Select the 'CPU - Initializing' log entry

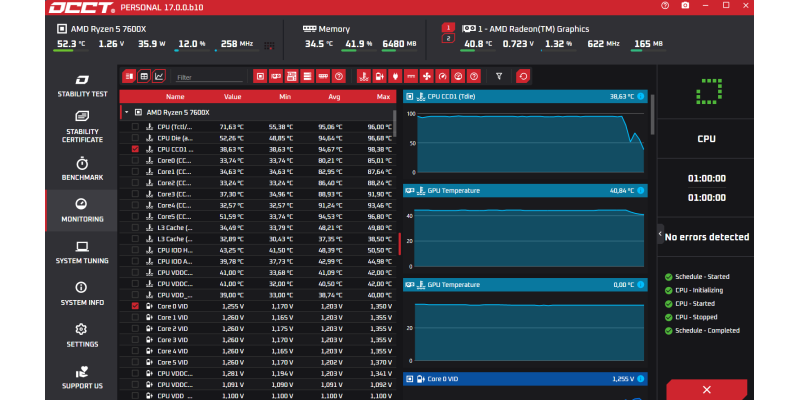point(699,290)
